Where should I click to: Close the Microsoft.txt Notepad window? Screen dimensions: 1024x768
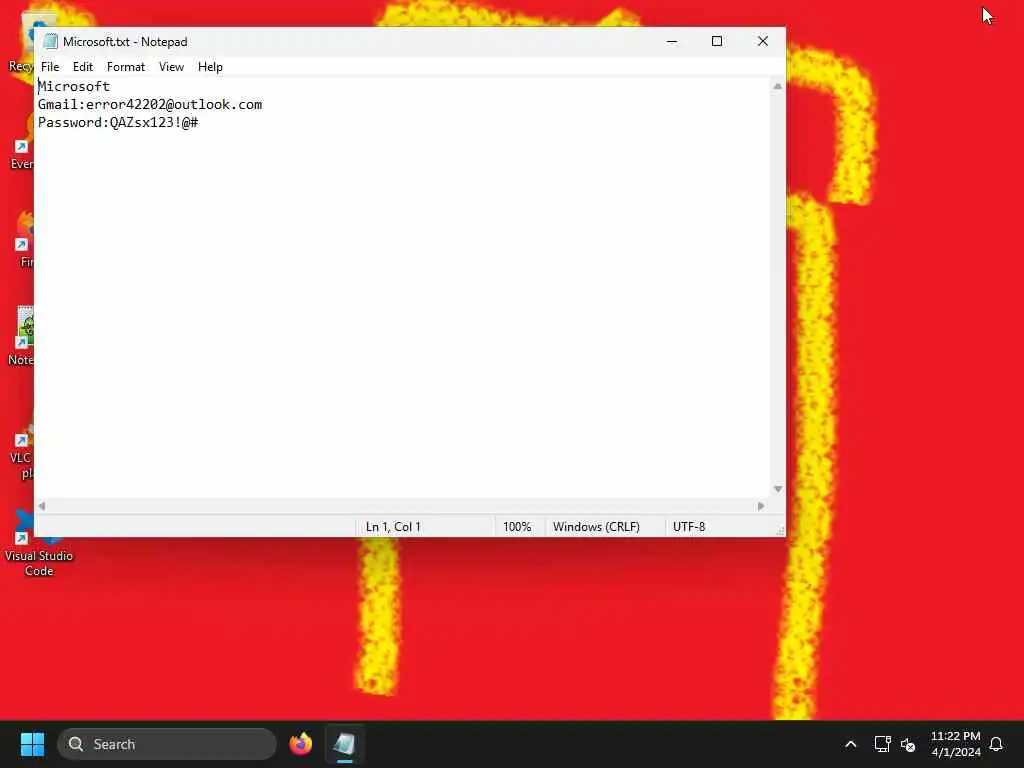[762, 41]
